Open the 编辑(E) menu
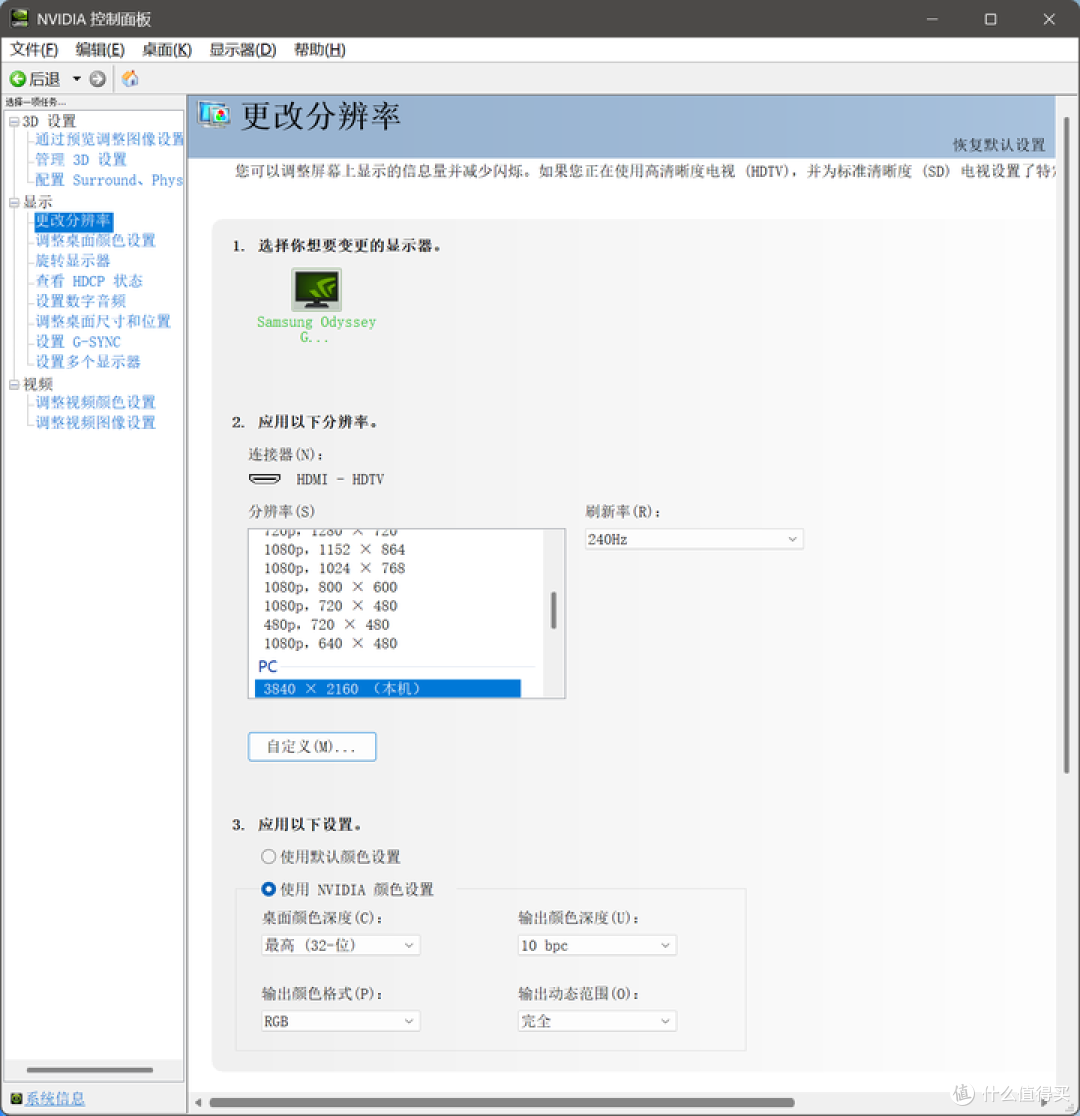 click(x=100, y=50)
